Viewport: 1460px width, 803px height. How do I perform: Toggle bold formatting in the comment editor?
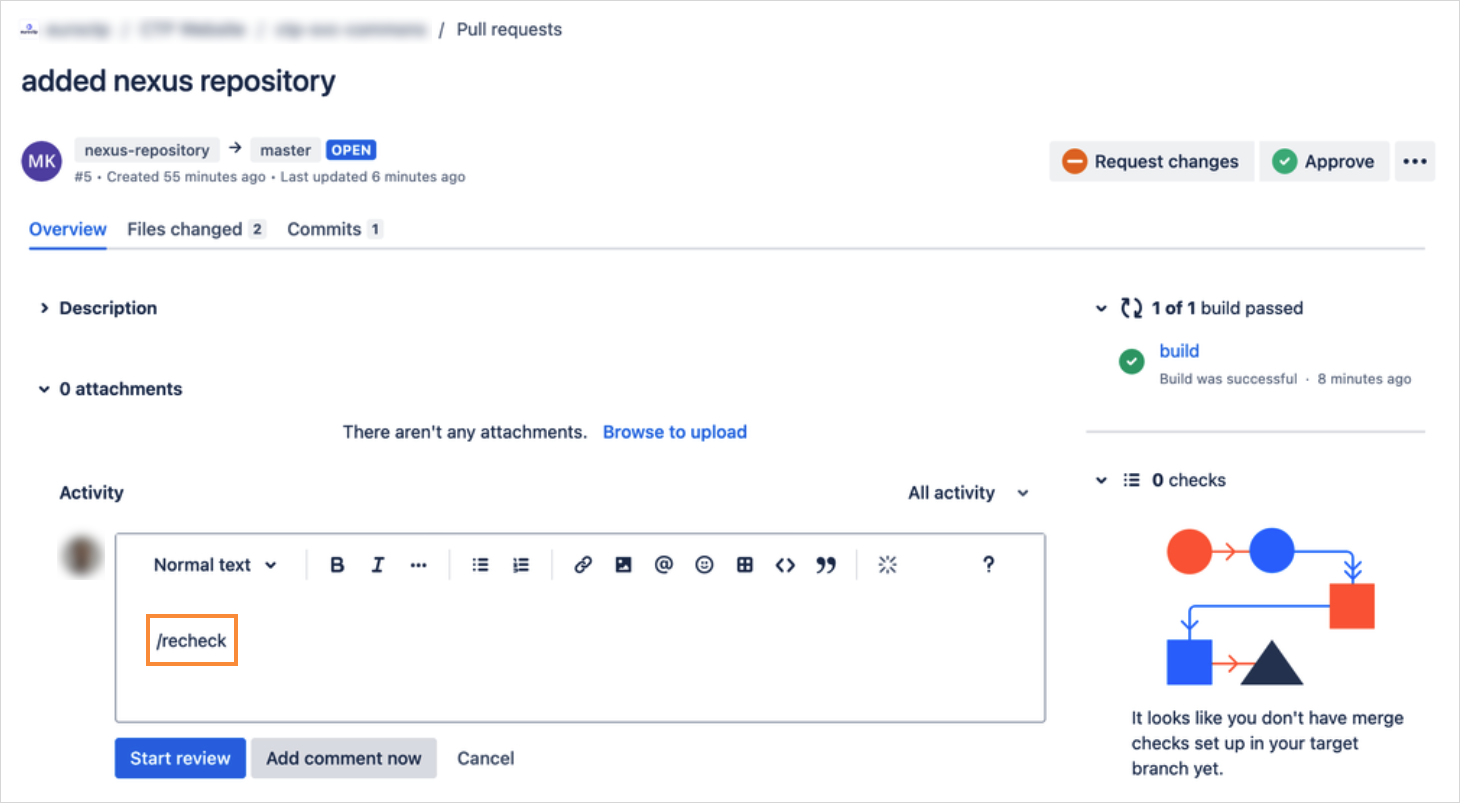pos(337,564)
